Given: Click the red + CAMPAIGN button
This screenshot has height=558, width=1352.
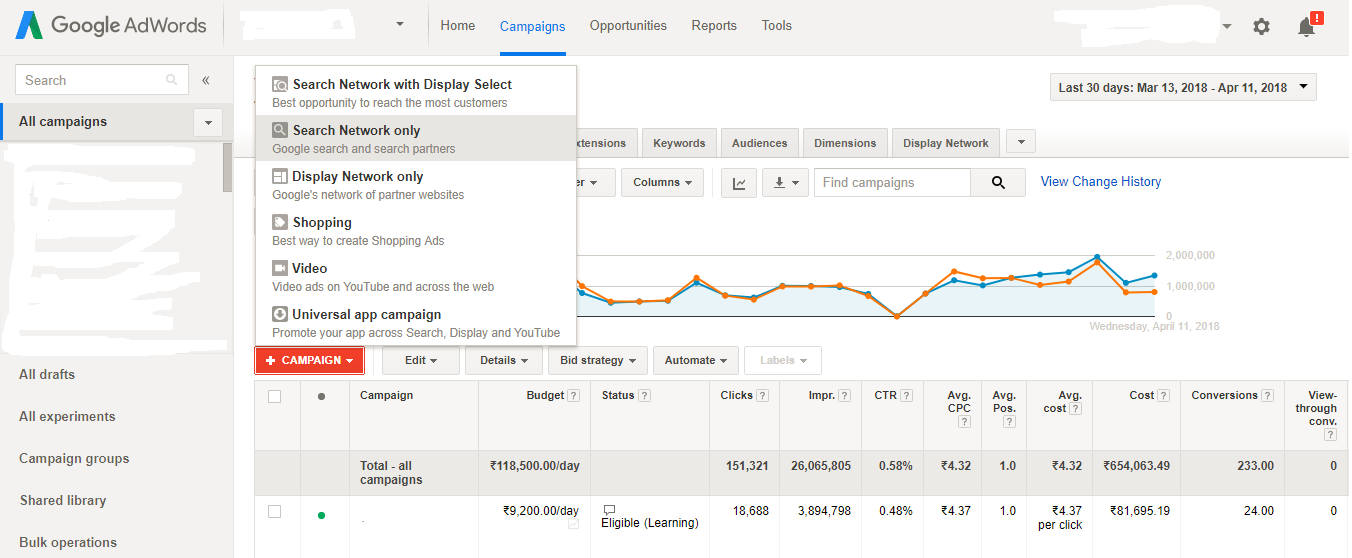Looking at the screenshot, I should [309, 361].
